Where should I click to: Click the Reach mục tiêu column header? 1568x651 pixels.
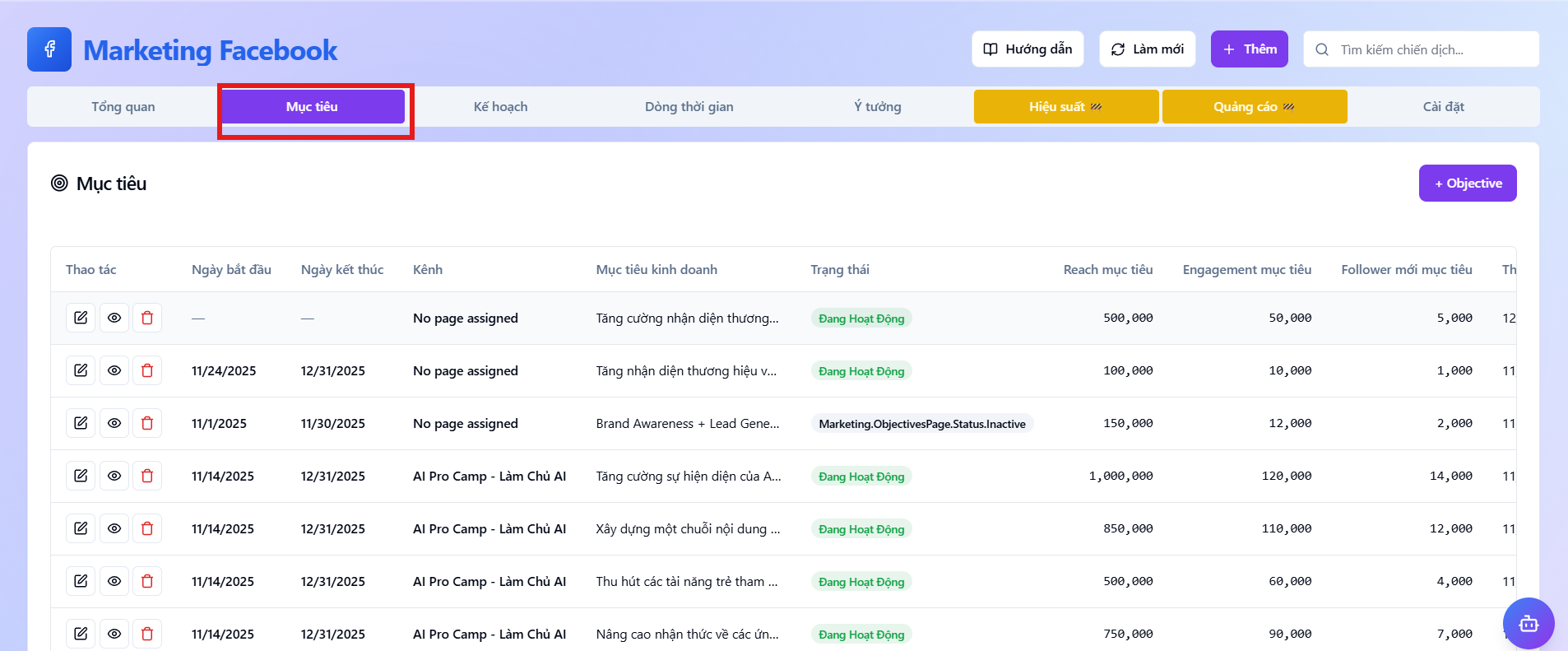pos(1108,270)
